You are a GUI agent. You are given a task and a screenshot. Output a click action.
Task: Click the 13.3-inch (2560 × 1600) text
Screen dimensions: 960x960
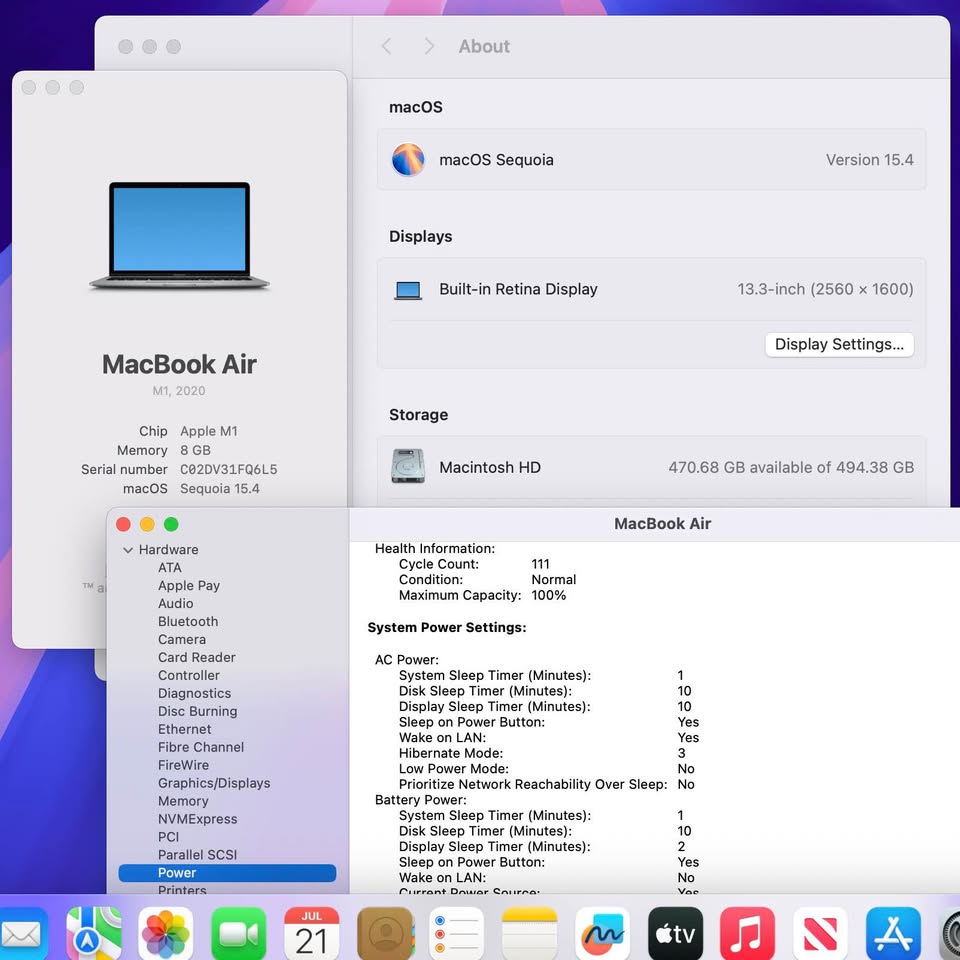pos(825,289)
